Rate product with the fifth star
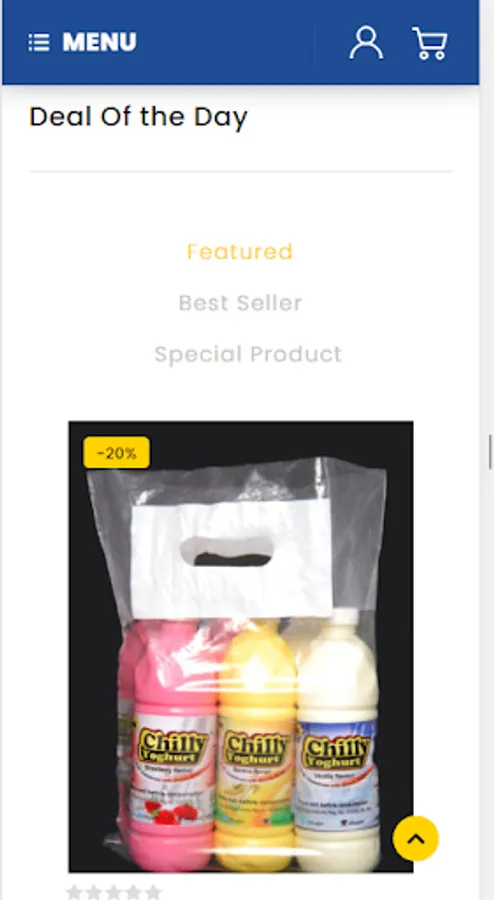 pyautogui.click(x=153, y=892)
